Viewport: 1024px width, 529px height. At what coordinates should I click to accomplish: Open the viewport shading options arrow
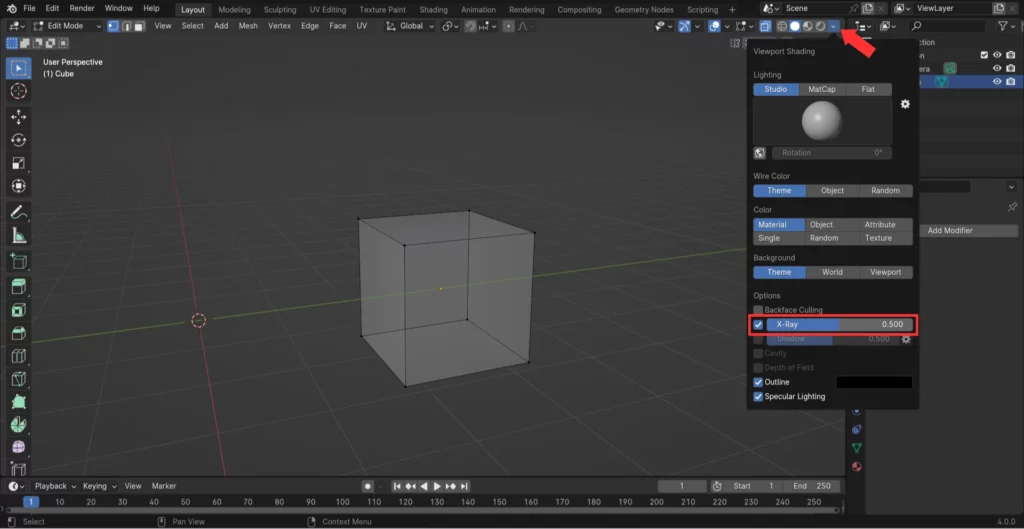coord(833,26)
